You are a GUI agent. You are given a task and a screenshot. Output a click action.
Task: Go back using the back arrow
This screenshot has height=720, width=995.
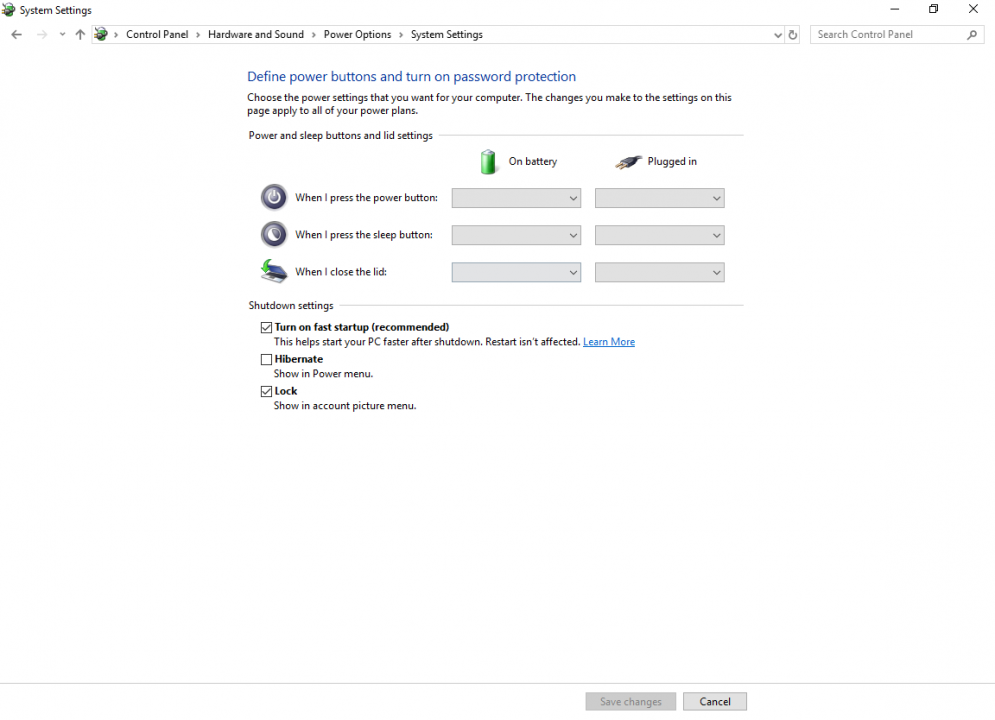tap(16, 35)
